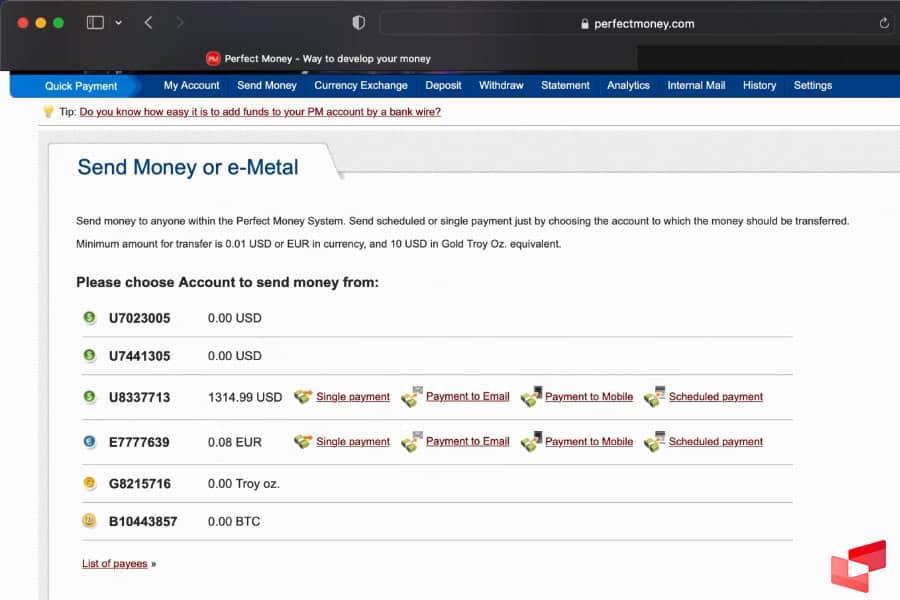Click the forward navigation arrow

click(x=180, y=22)
